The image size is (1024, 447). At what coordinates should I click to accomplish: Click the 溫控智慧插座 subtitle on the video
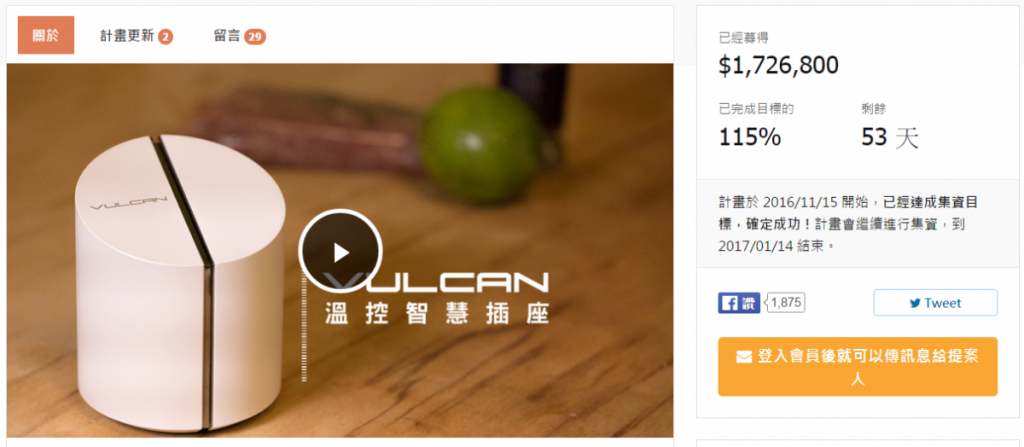pyautogui.click(x=436, y=312)
